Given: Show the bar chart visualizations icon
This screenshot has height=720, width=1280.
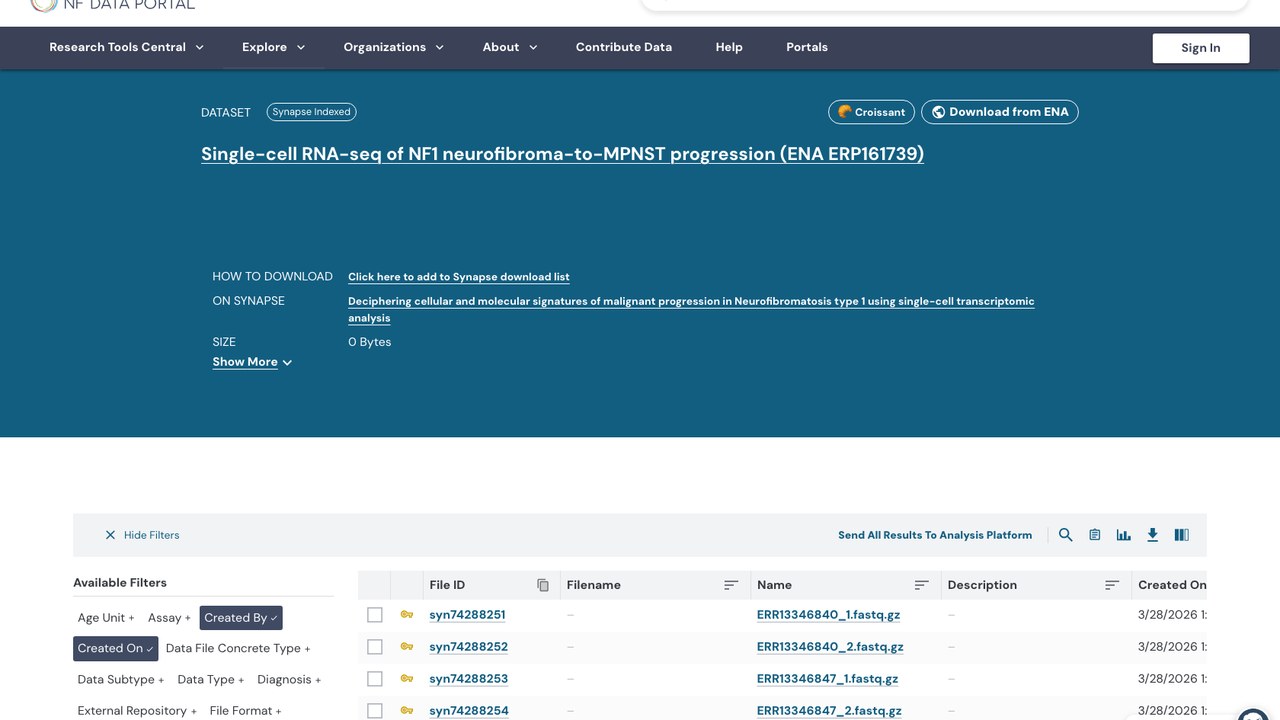Looking at the screenshot, I should (1124, 535).
